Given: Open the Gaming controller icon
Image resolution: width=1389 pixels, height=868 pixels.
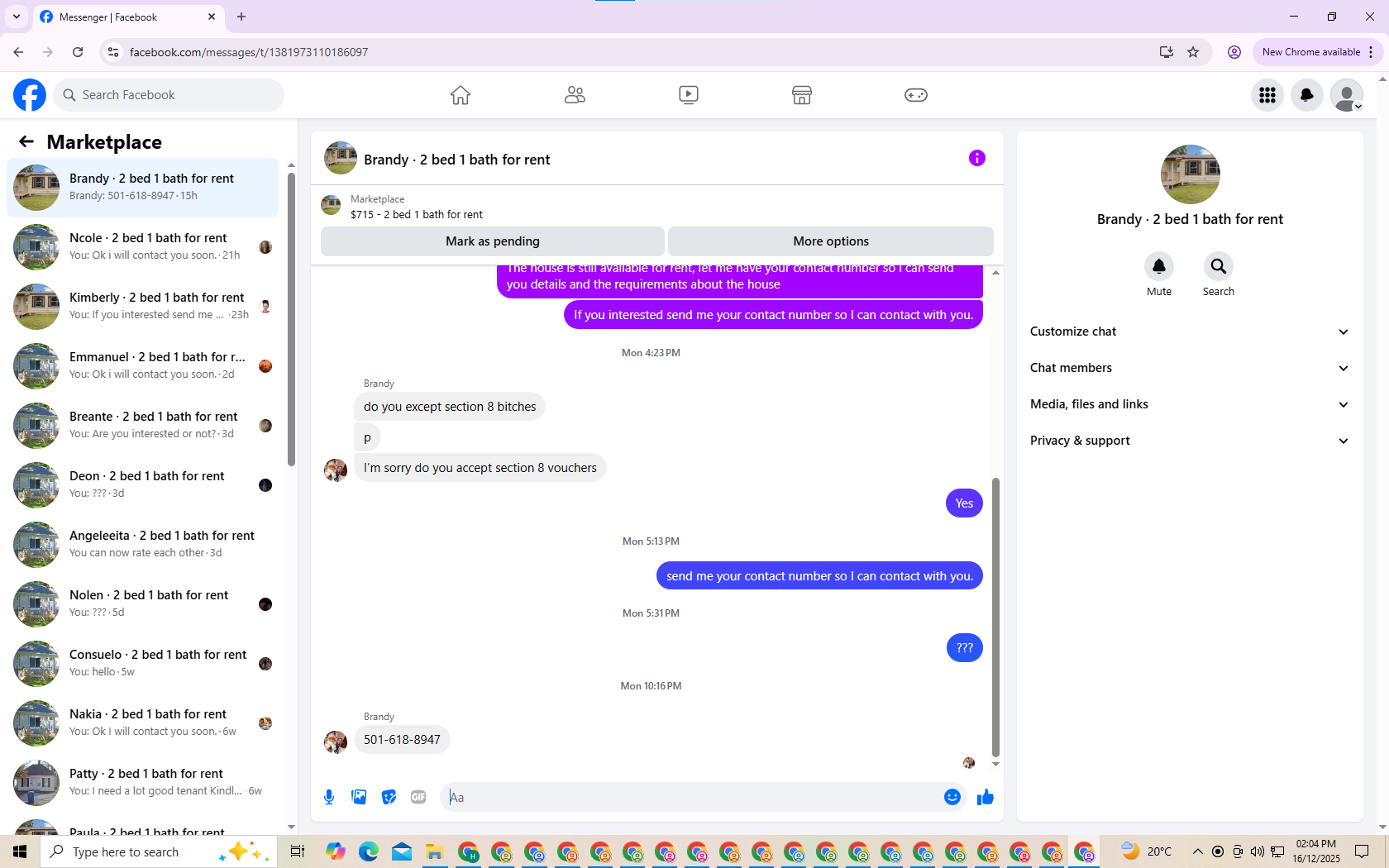Looking at the screenshot, I should (916, 95).
